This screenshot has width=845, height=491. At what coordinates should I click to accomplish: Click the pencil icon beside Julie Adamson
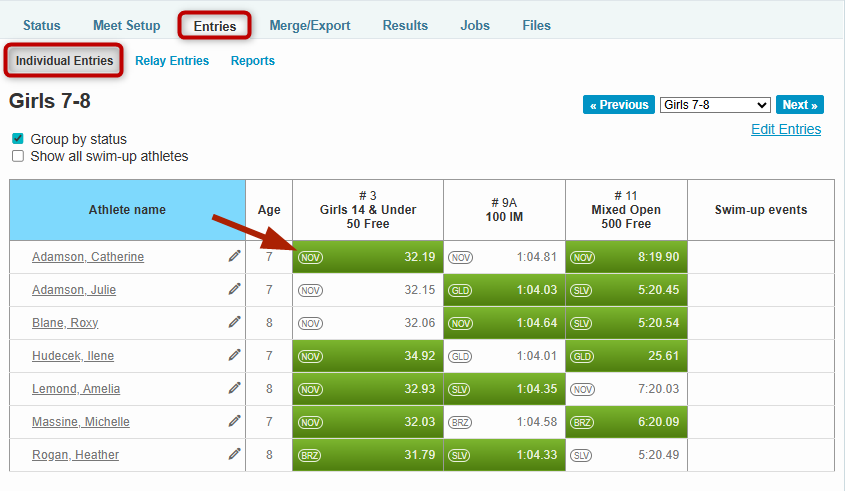point(234,289)
